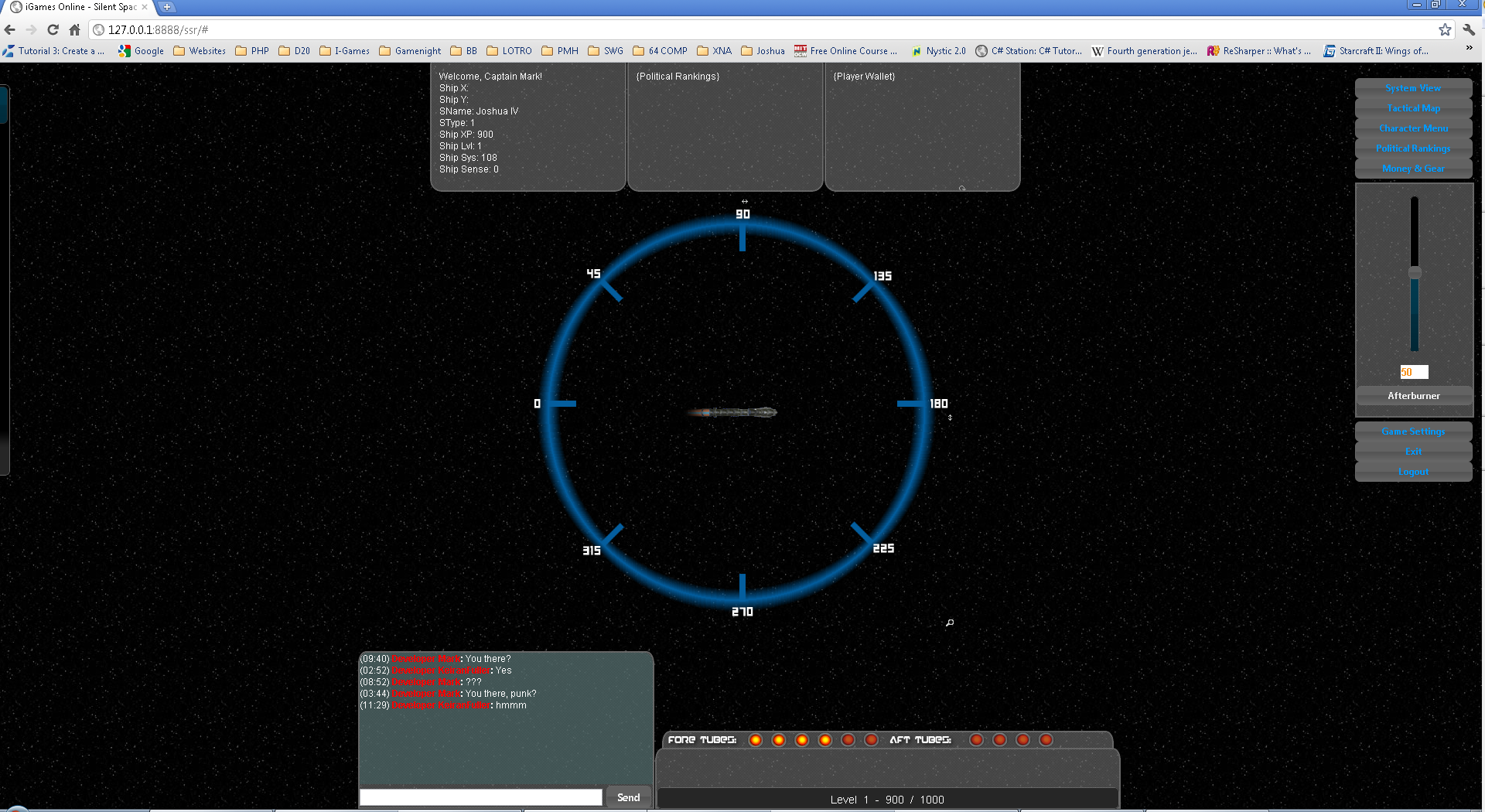Click the spaceship in the compass center
Image resolution: width=1485 pixels, height=812 pixels.
[x=733, y=412]
